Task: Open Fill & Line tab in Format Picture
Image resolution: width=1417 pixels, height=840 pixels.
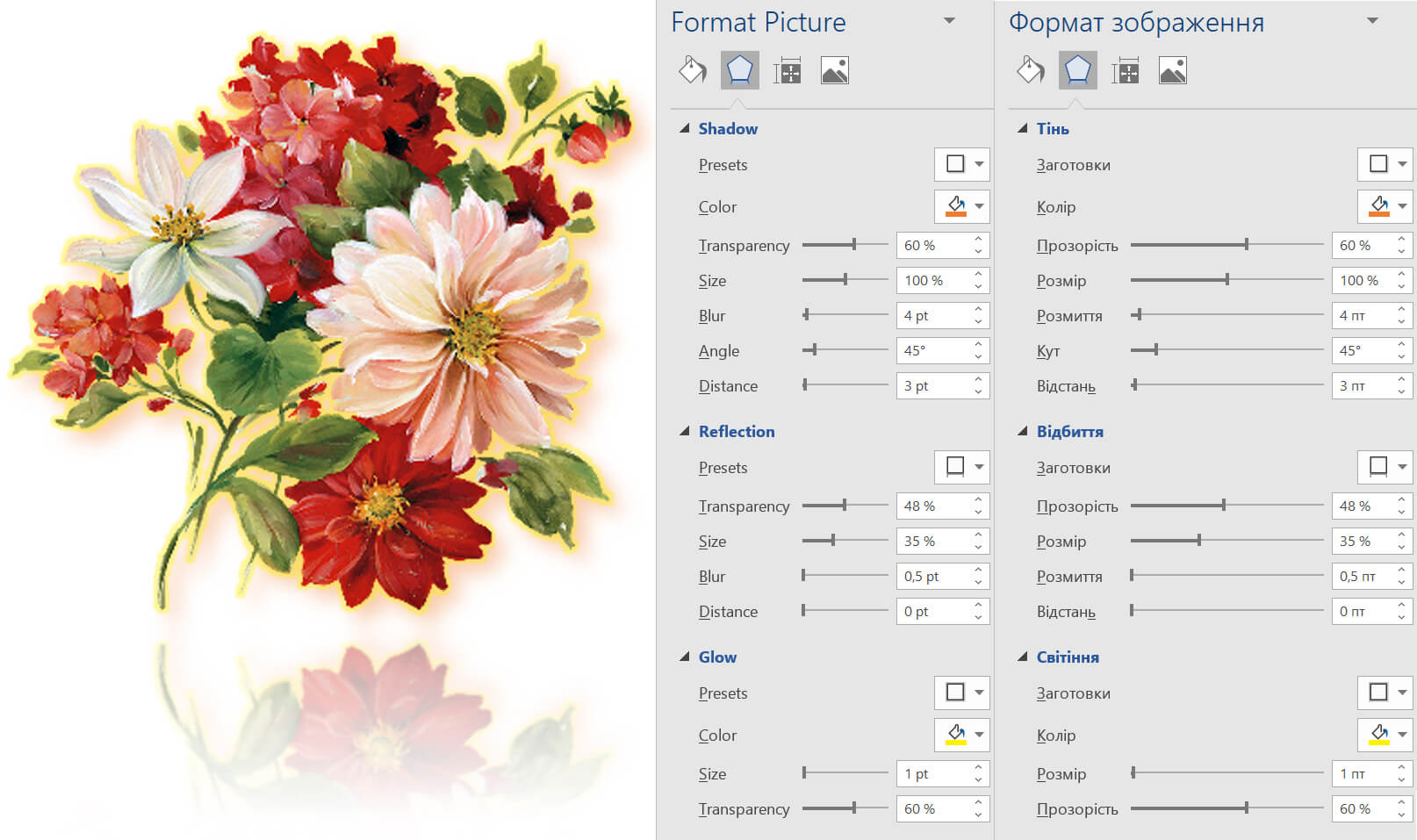Action: (693, 70)
